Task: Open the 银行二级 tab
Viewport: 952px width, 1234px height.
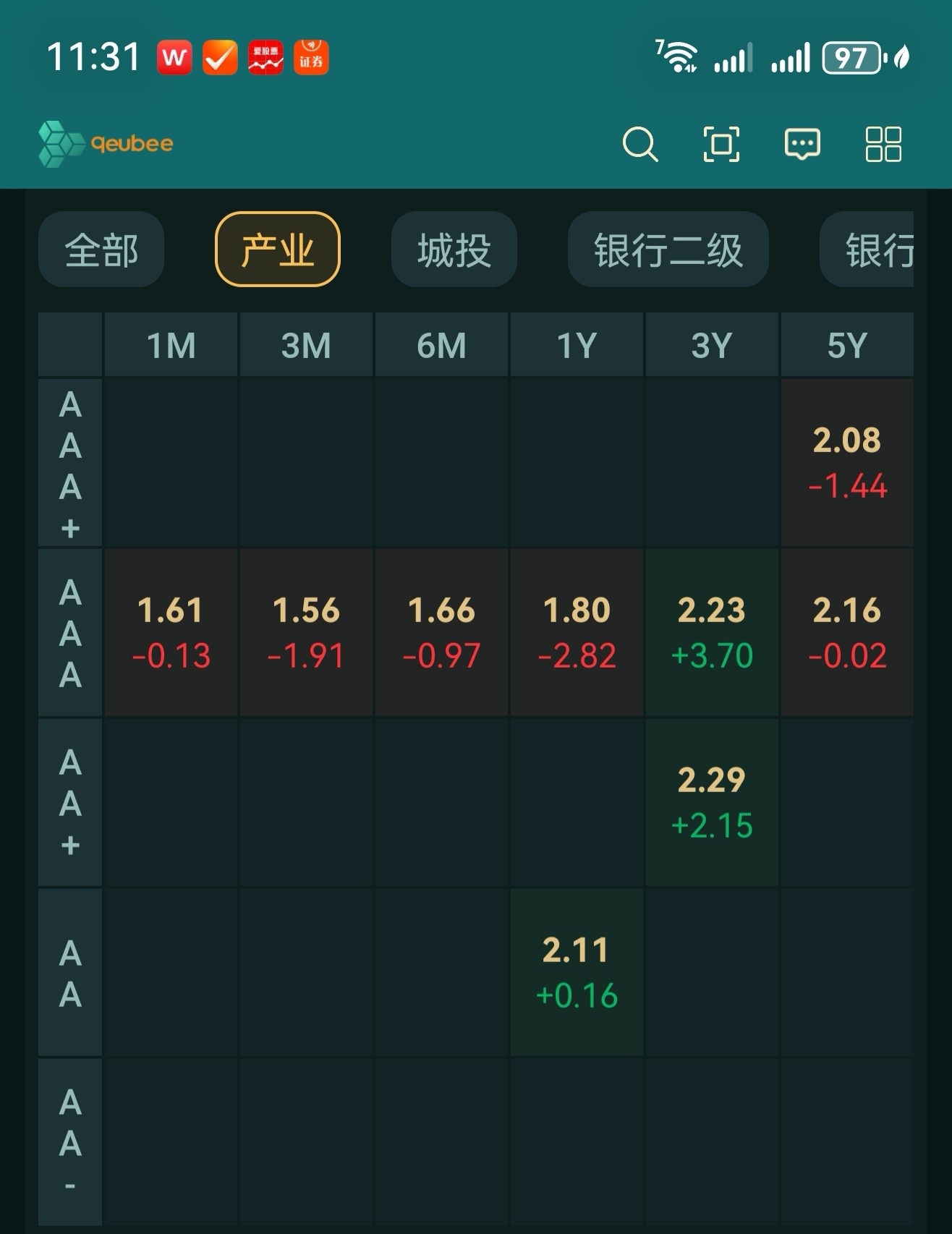Action: [x=668, y=250]
